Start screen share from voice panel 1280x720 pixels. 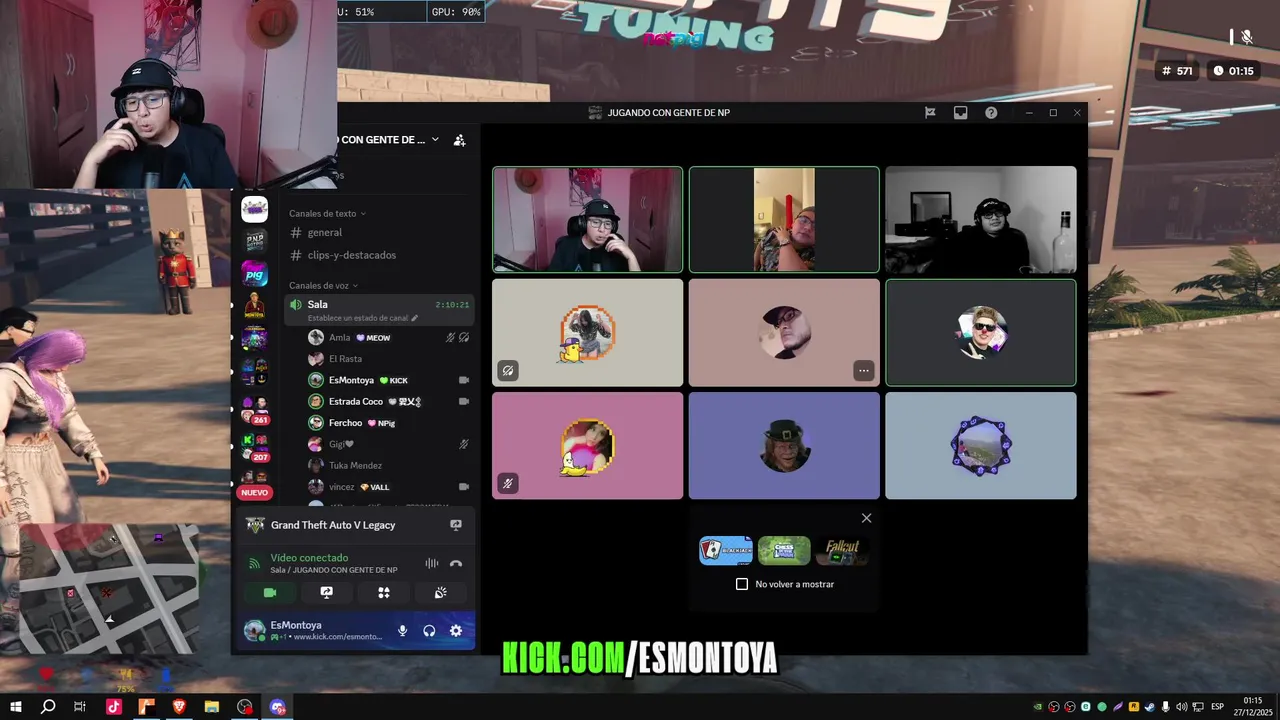click(x=326, y=593)
